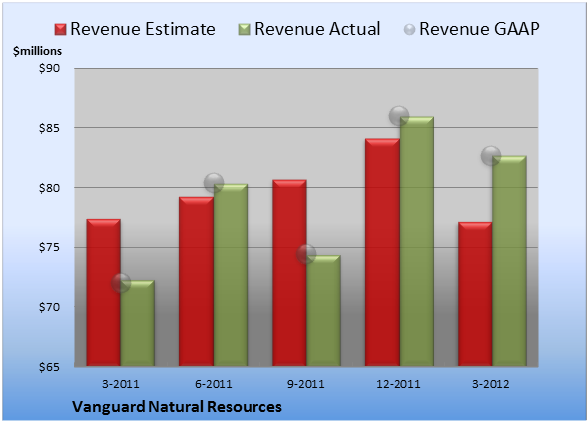The height and width of the screenshot is (422, 588).
Task: Click the gray Revenue GAAP legend marker
Action: pos(410,30)
